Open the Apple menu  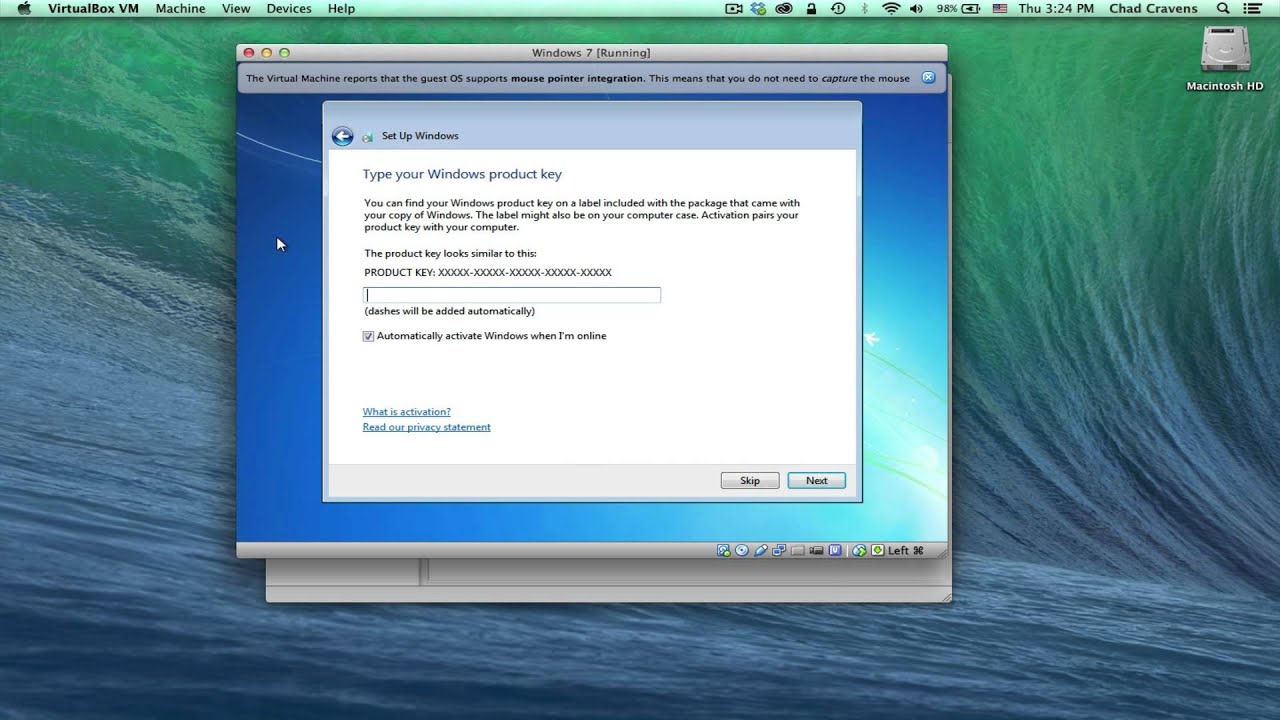coord(24,8)
